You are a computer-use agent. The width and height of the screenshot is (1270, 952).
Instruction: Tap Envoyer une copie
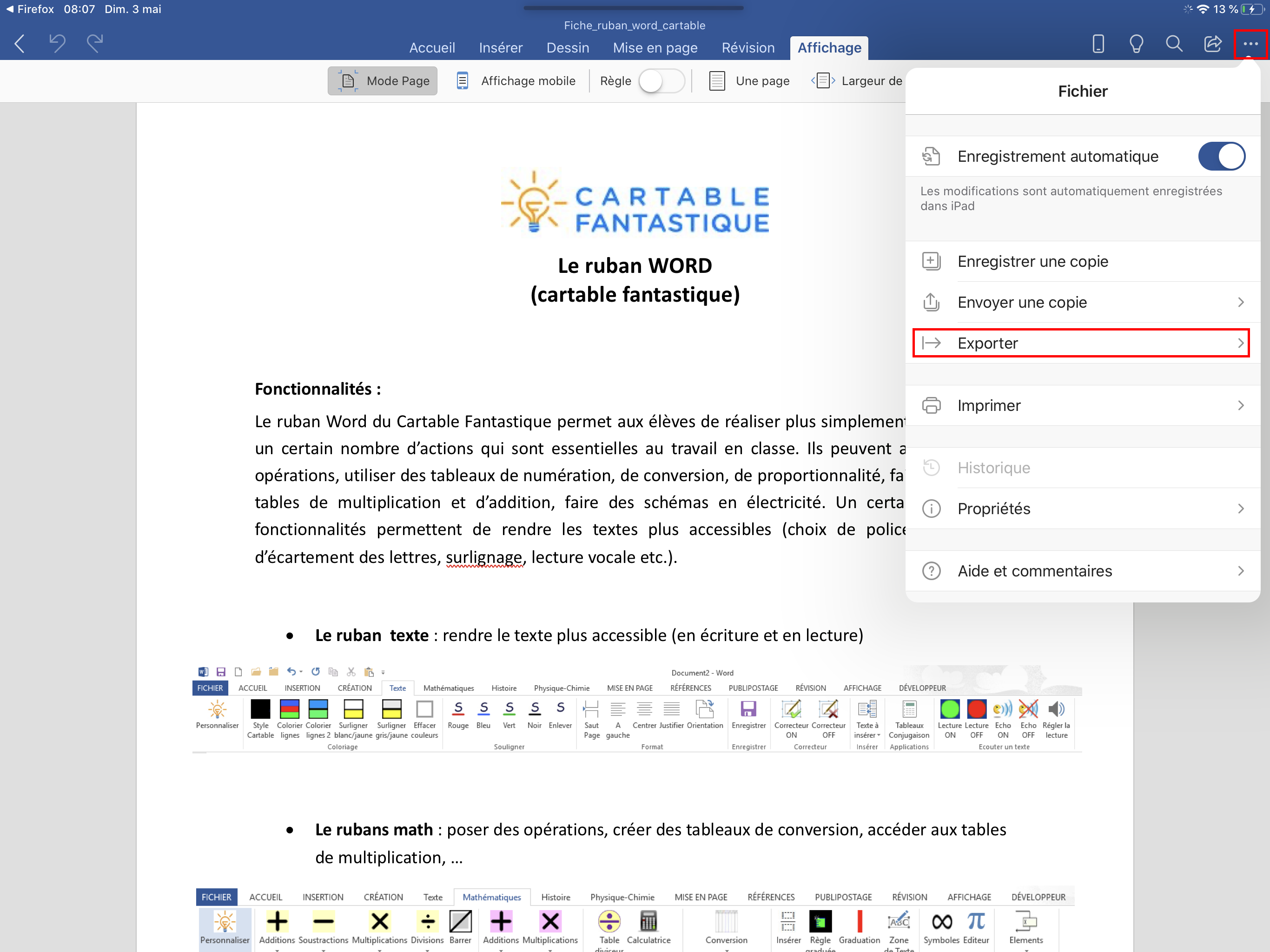1022,302
